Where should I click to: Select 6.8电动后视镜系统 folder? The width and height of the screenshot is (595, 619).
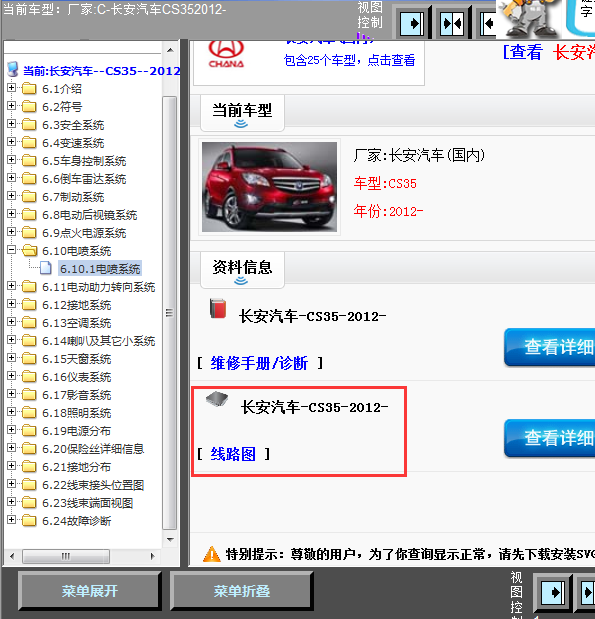[x=90, y=215]
